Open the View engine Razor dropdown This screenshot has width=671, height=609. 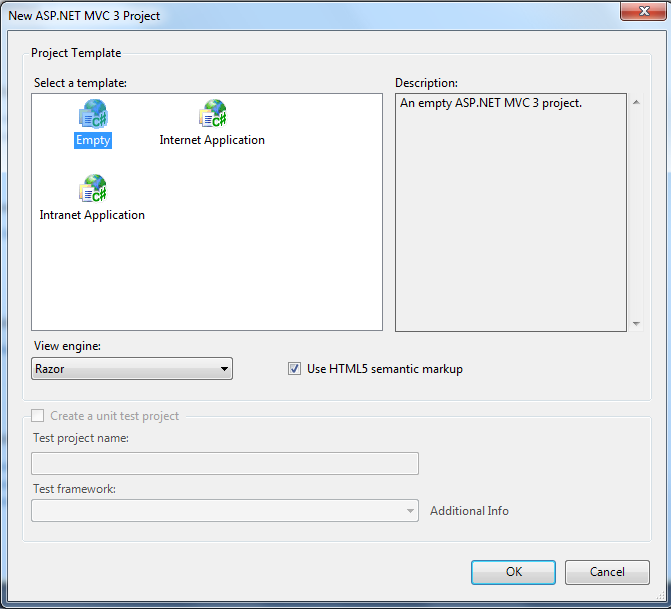pos(132,368)
